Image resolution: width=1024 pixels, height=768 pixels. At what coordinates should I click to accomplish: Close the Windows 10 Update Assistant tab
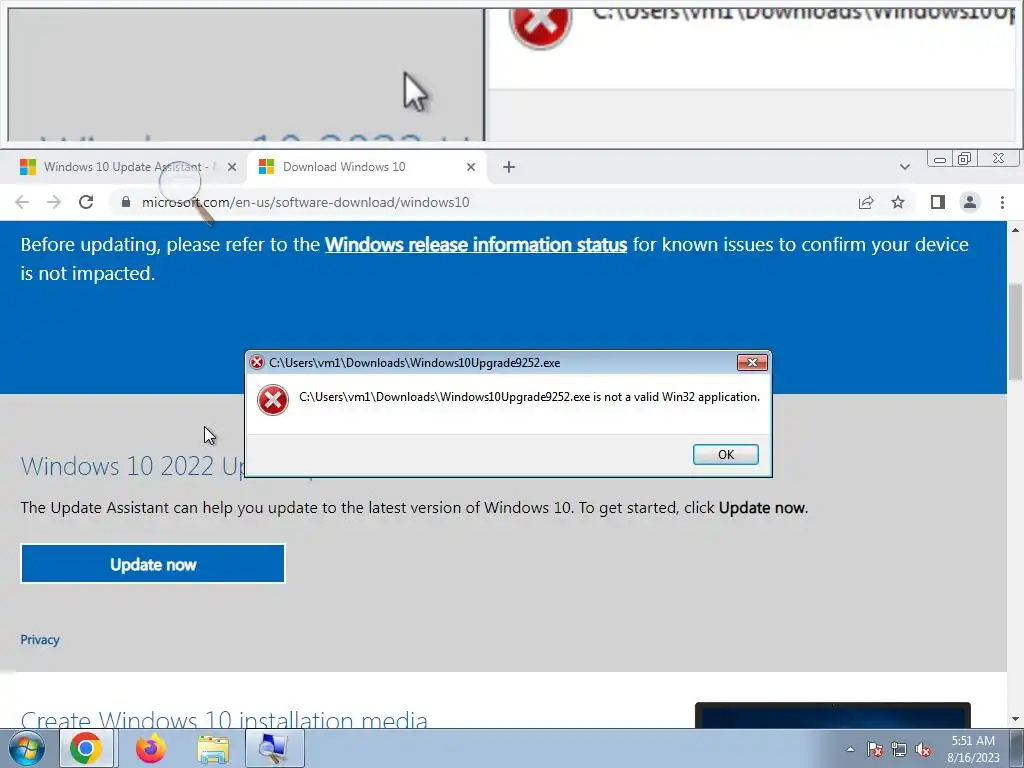(x=232, y=167)
